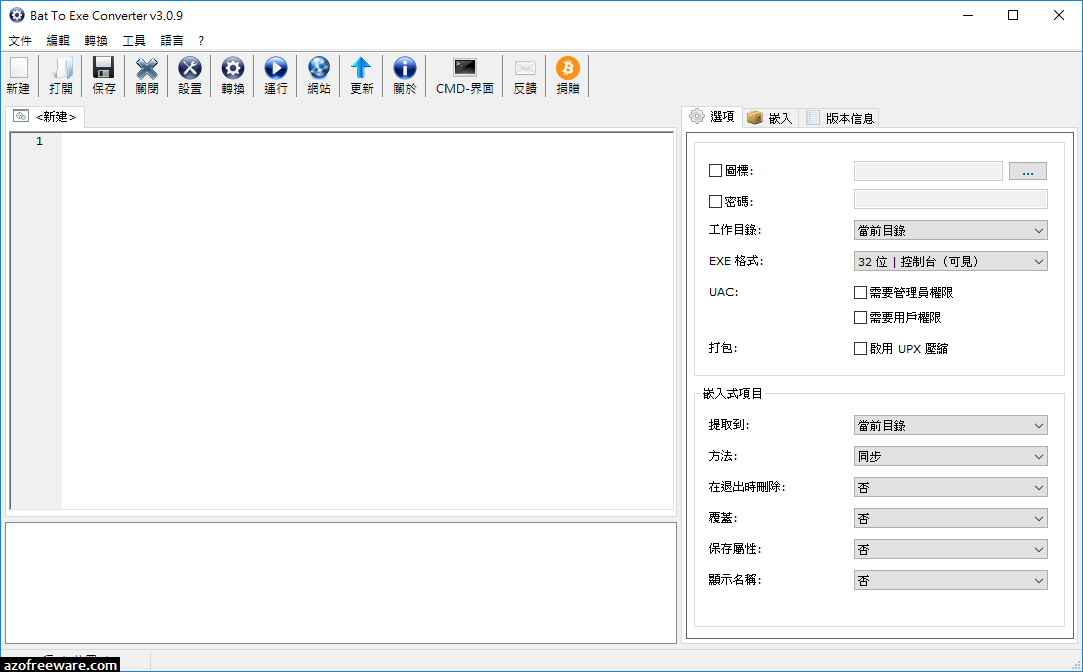Open the ? help menu
Screen dimensions: 1083x672
point(201,41)
